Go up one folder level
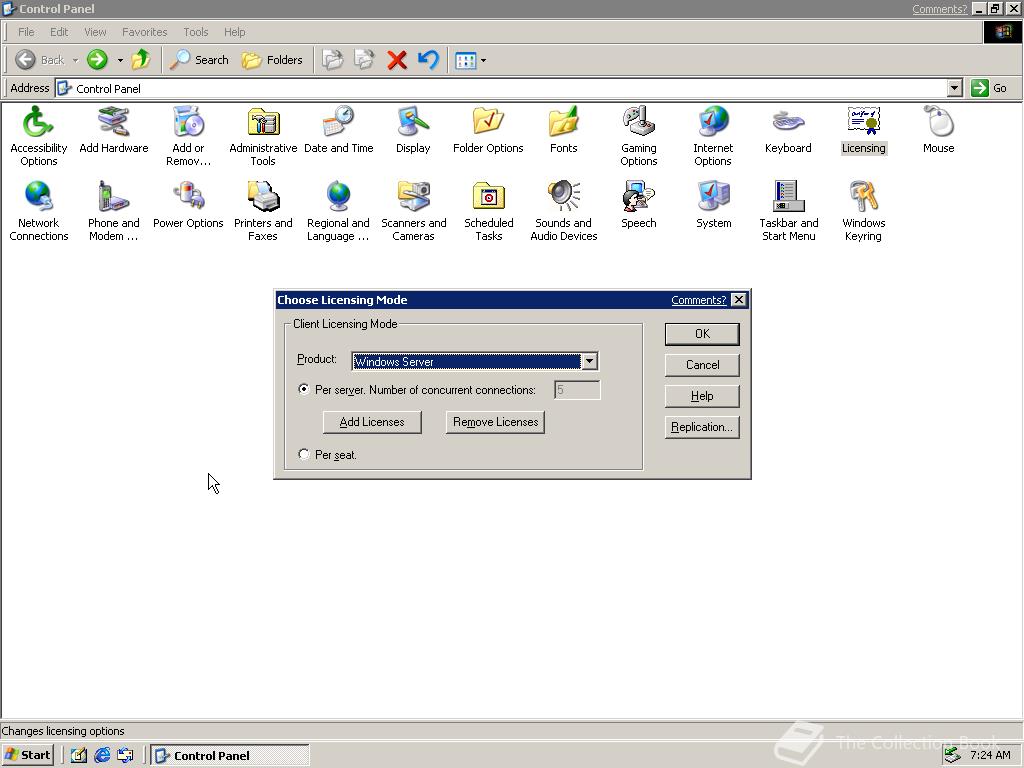The height and width of the screenshot is (768, 1024). (x=140, y=60)
